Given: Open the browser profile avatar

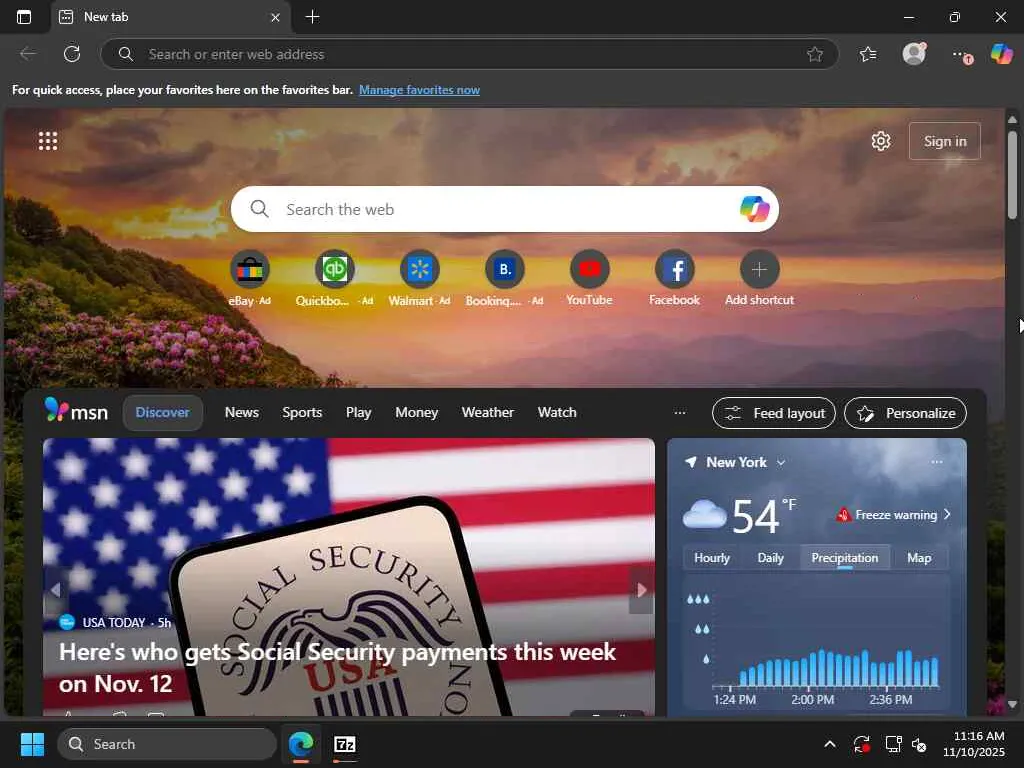Looking at the screenshot, I should pos(914,54).
